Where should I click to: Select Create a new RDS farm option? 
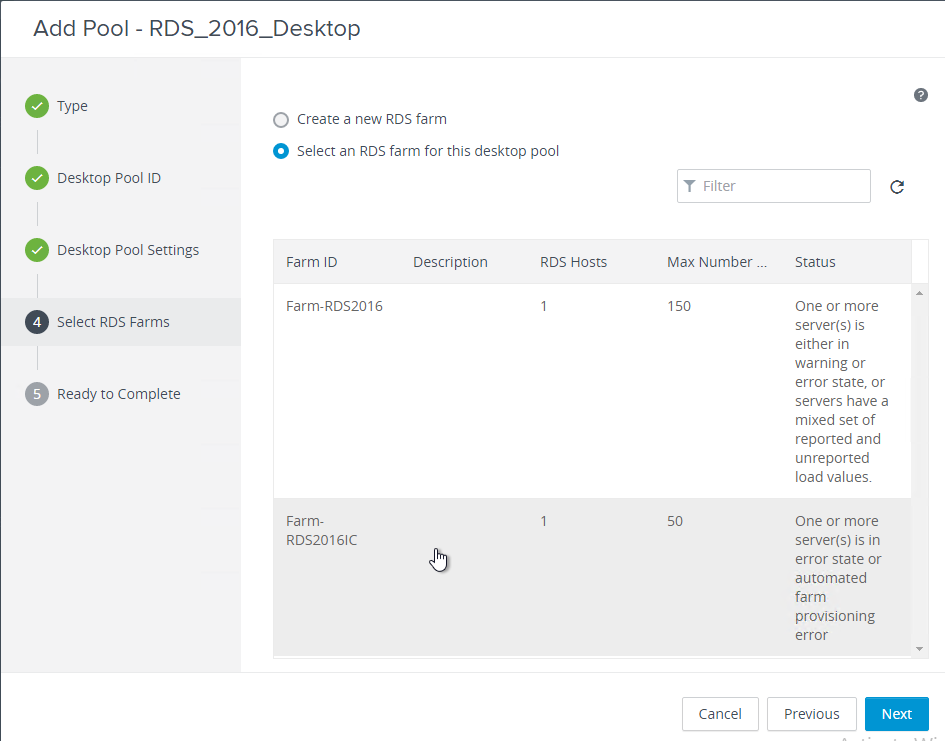(x=281, y=119)
